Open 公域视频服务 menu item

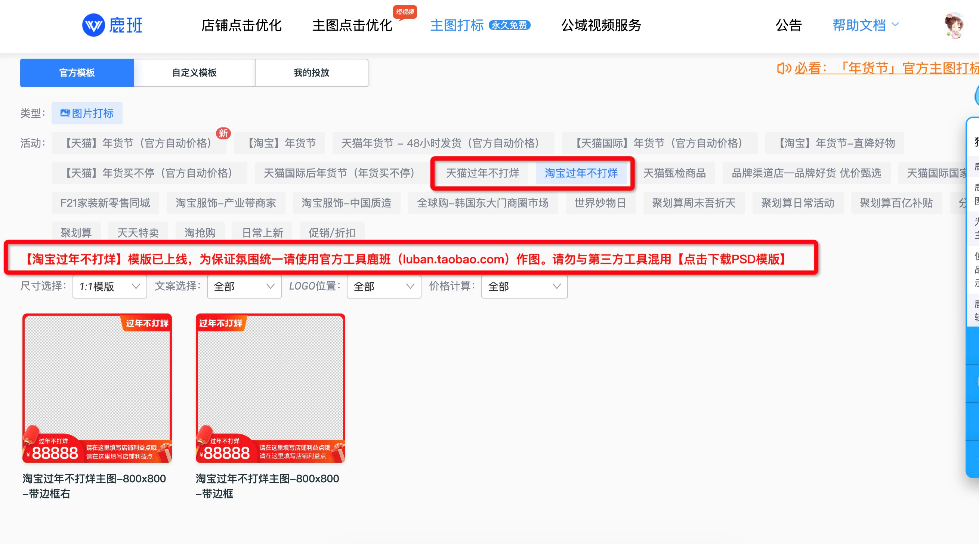point(601,26)
